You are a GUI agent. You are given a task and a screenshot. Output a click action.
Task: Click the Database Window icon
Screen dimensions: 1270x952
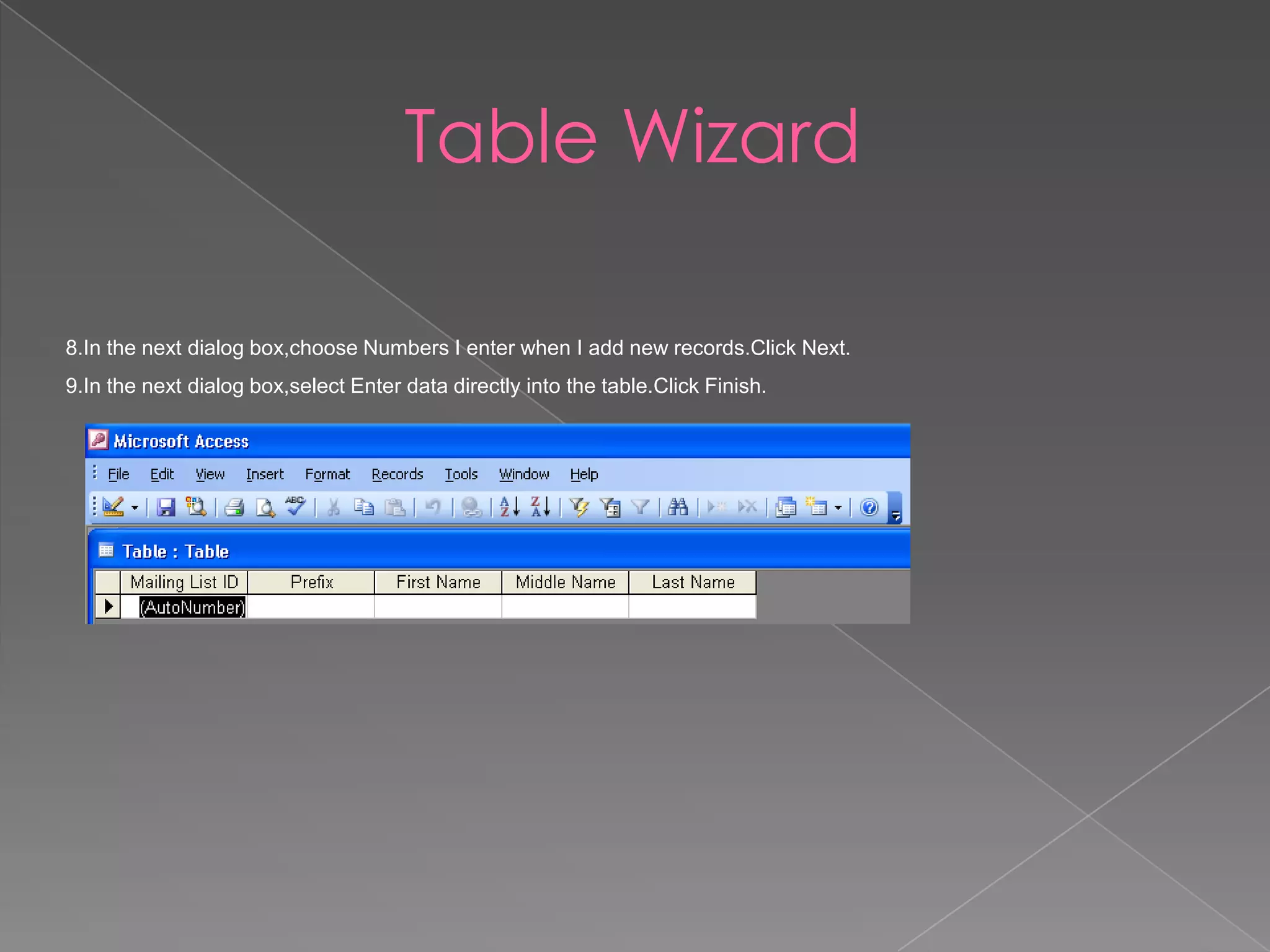pyautogui.click(x=786, y=507)
